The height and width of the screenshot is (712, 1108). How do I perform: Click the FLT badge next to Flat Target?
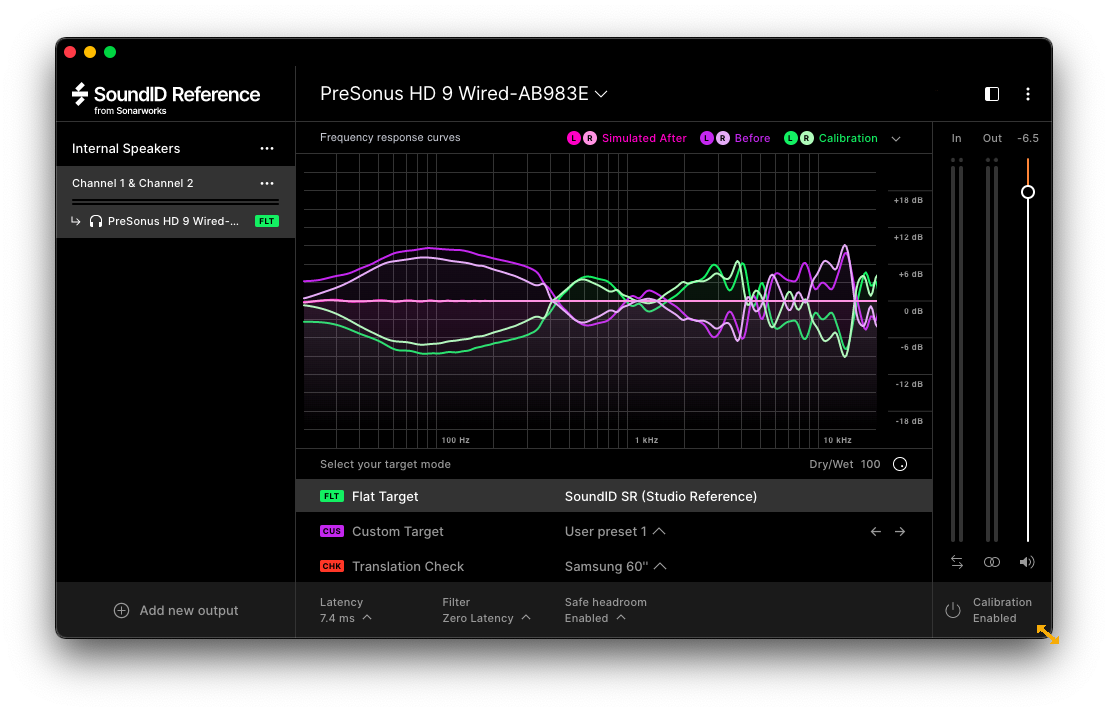(x=331, y=496)
